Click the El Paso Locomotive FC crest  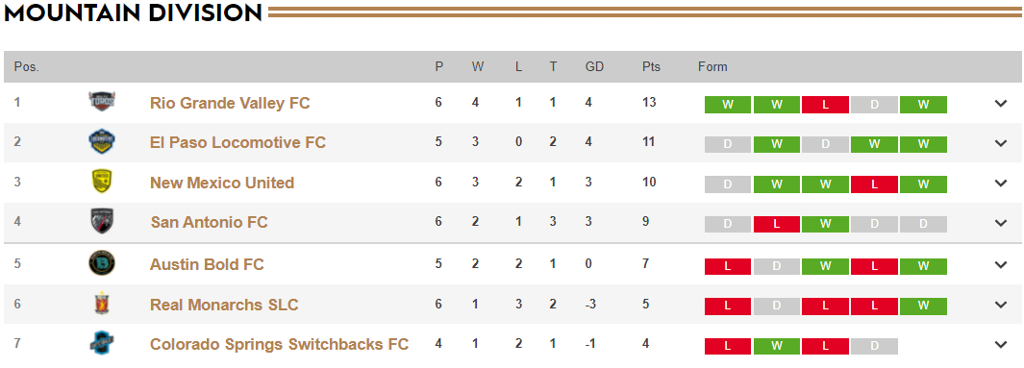click(x=102, y=142)
